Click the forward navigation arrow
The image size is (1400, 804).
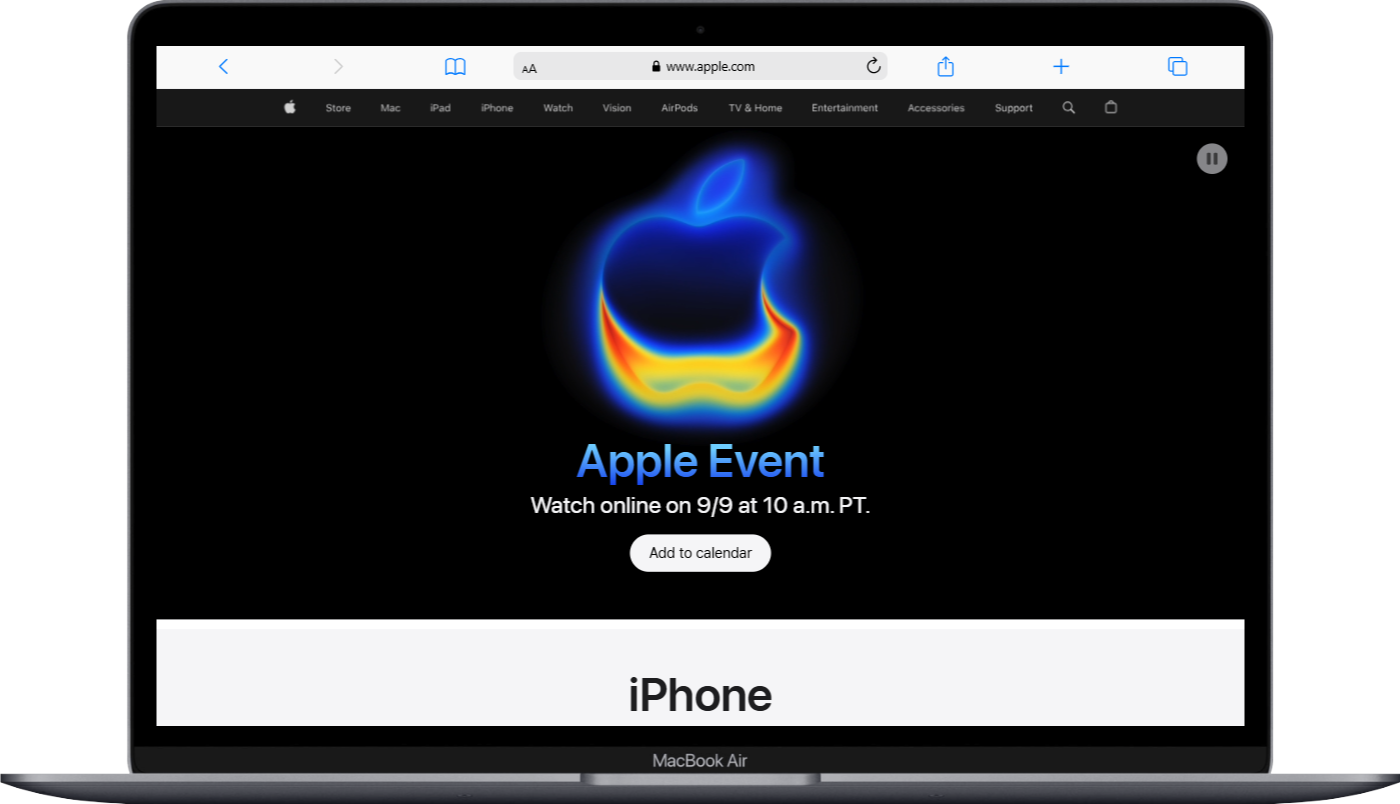coord(338,67)
